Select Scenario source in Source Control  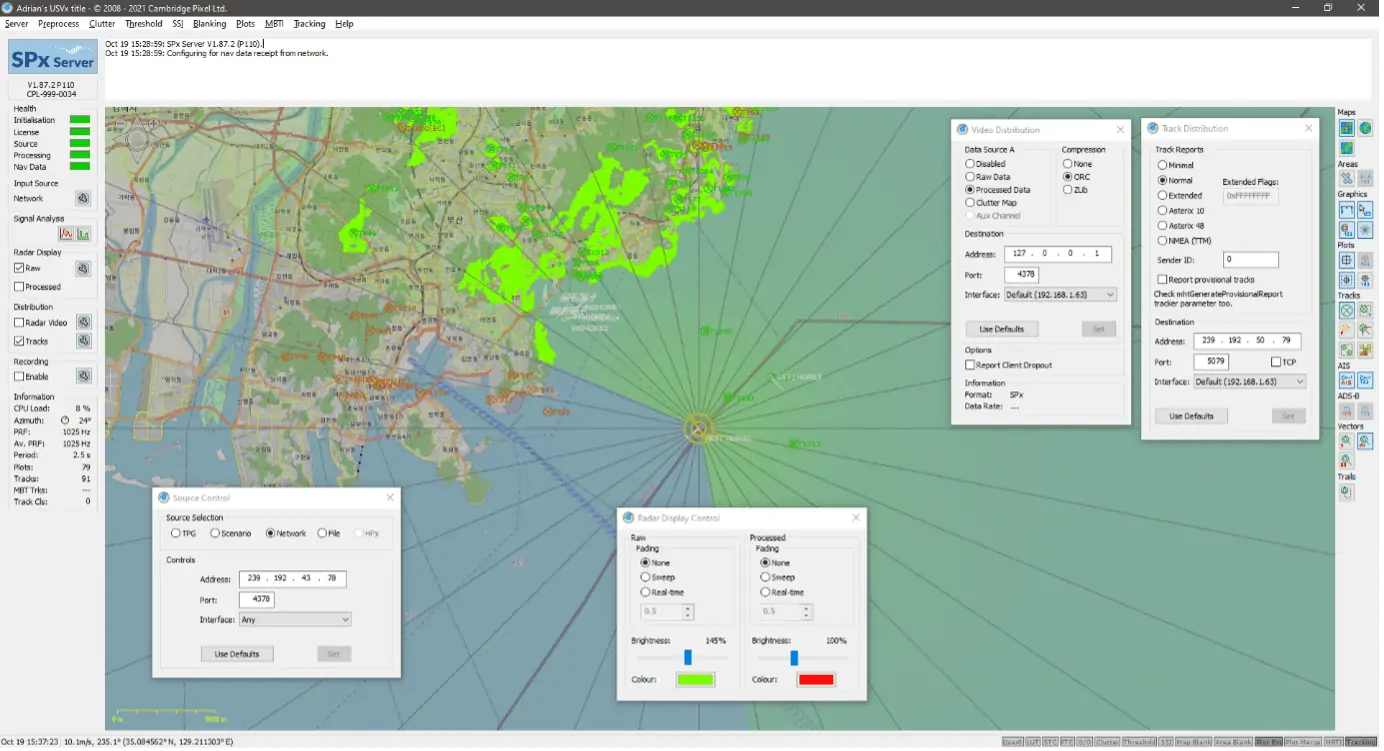215,534
